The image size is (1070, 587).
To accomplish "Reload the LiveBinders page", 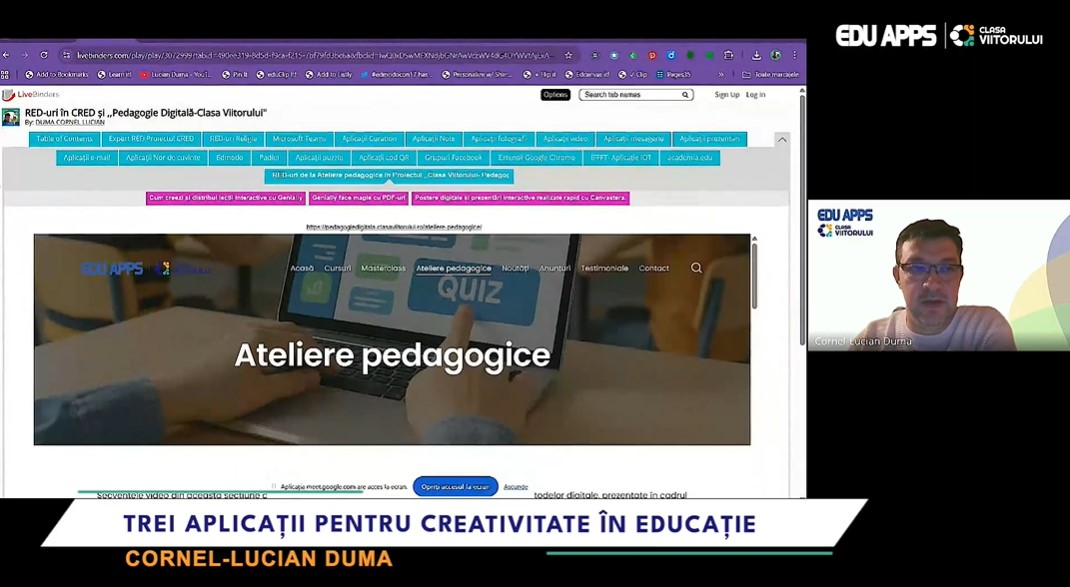I will coord(44,55).
